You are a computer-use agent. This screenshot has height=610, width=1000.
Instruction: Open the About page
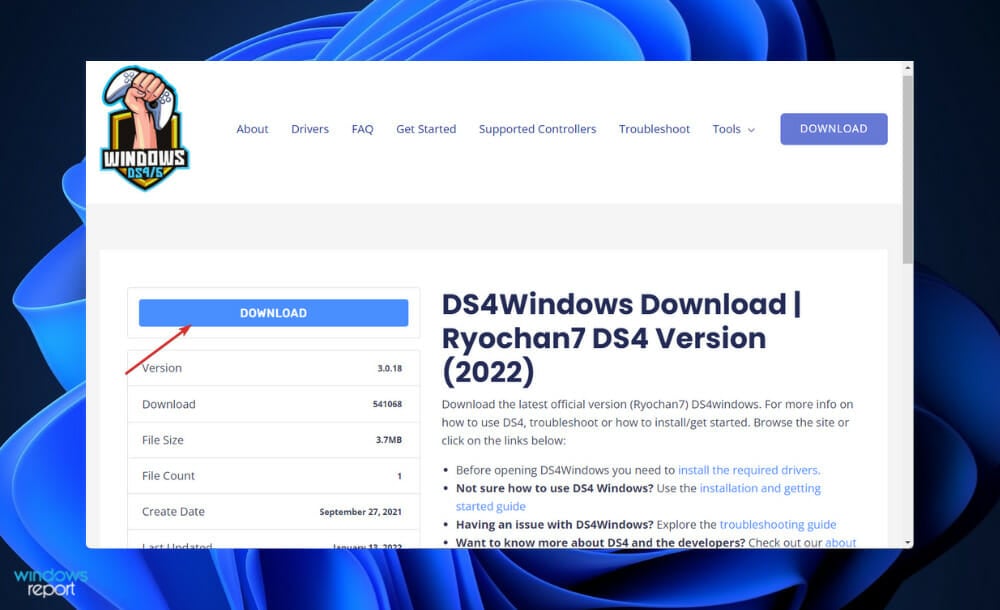[252, 129]
